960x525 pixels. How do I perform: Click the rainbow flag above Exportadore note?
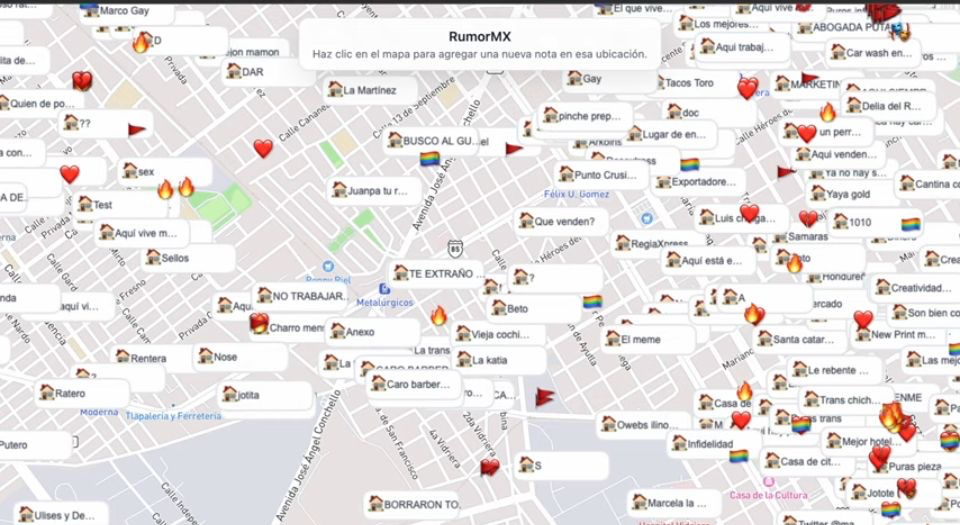[x=689, y=165]
